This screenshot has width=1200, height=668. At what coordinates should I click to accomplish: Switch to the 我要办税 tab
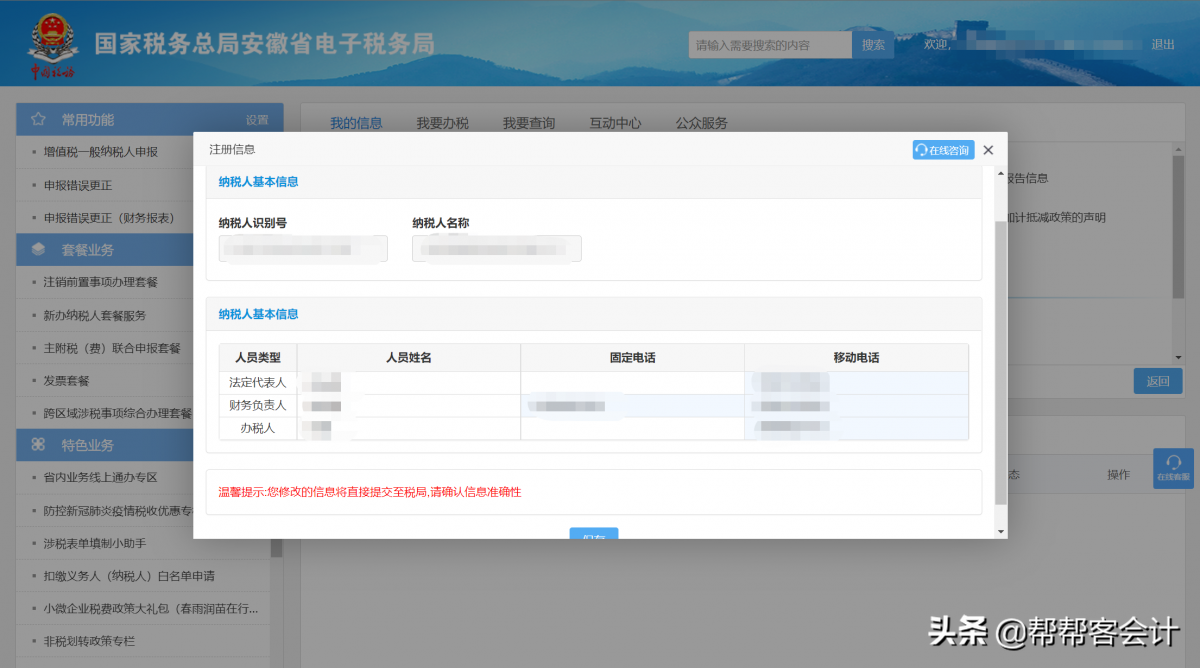pyautogui.click(x=442, y=123)
